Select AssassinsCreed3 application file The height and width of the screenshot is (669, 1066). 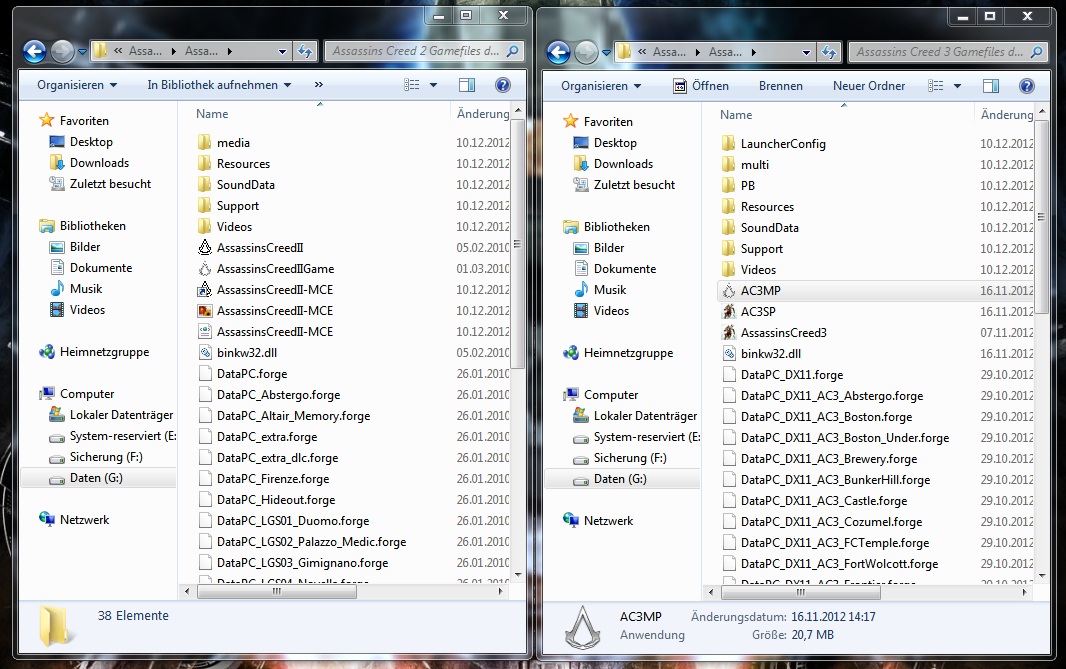(x=774, y=332)
